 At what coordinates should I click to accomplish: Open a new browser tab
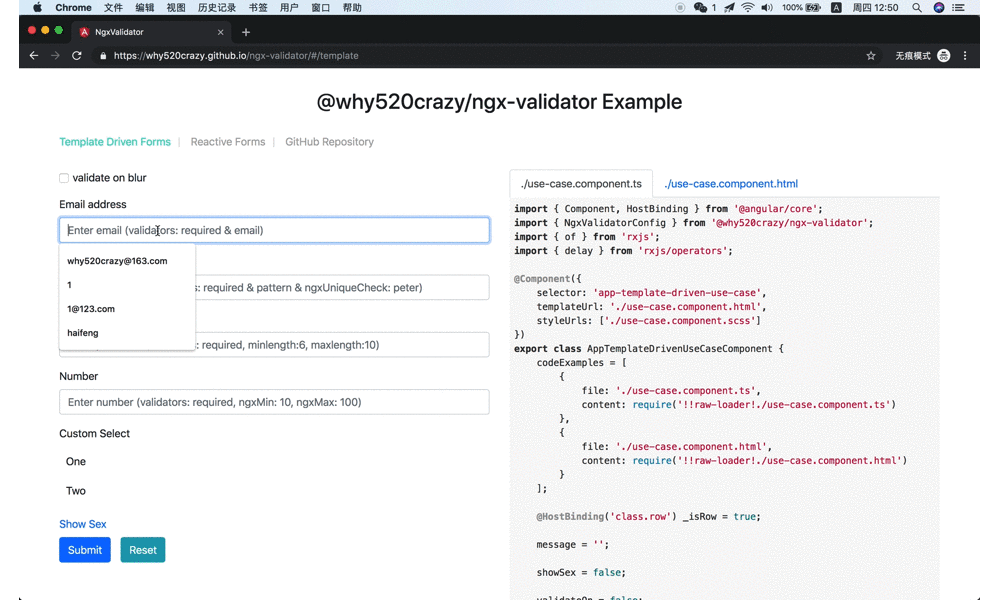pyautogui.click(x=246, y=32)
